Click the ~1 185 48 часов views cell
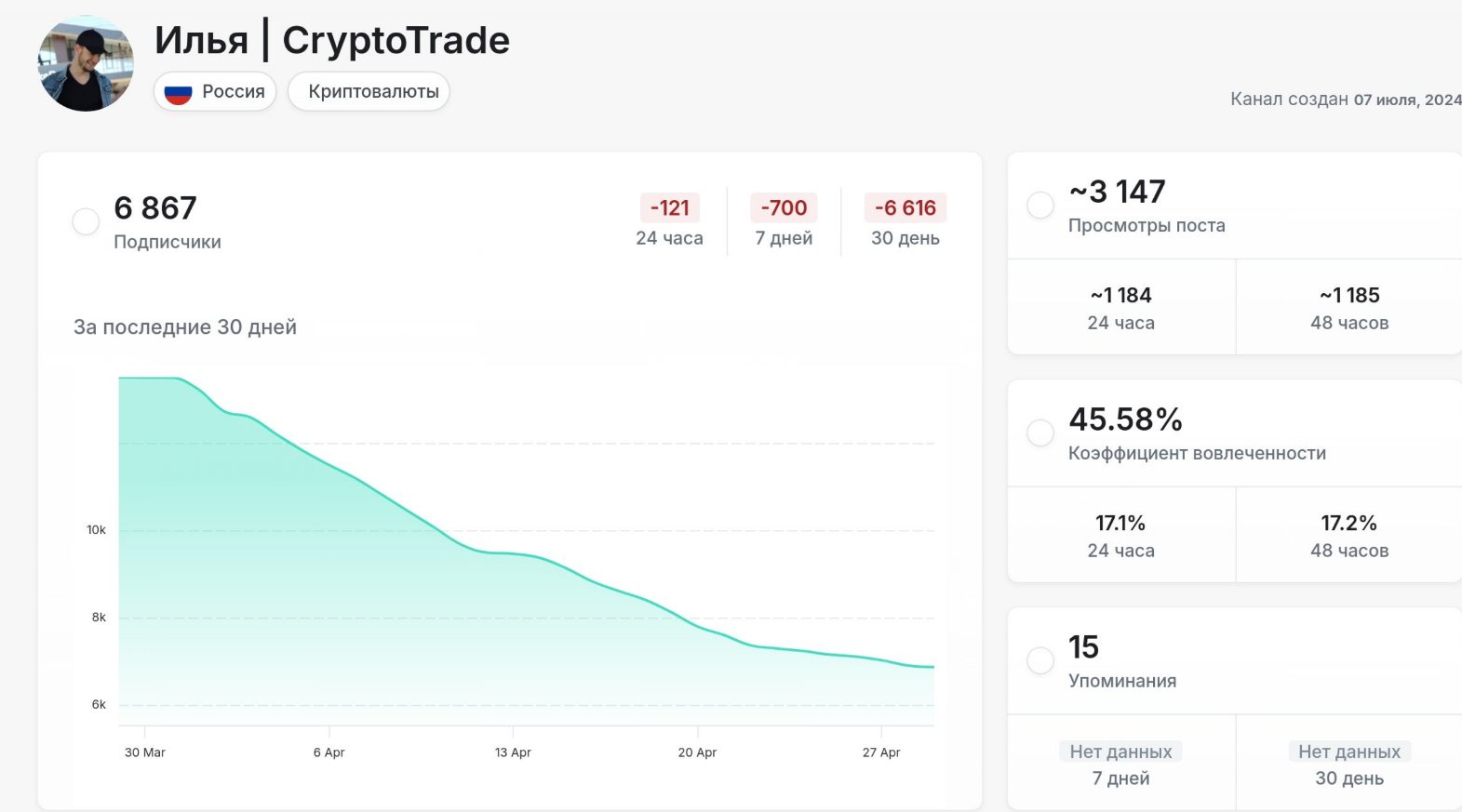Viewport: 1462px width, 812px height. [x=1349, y=308]
